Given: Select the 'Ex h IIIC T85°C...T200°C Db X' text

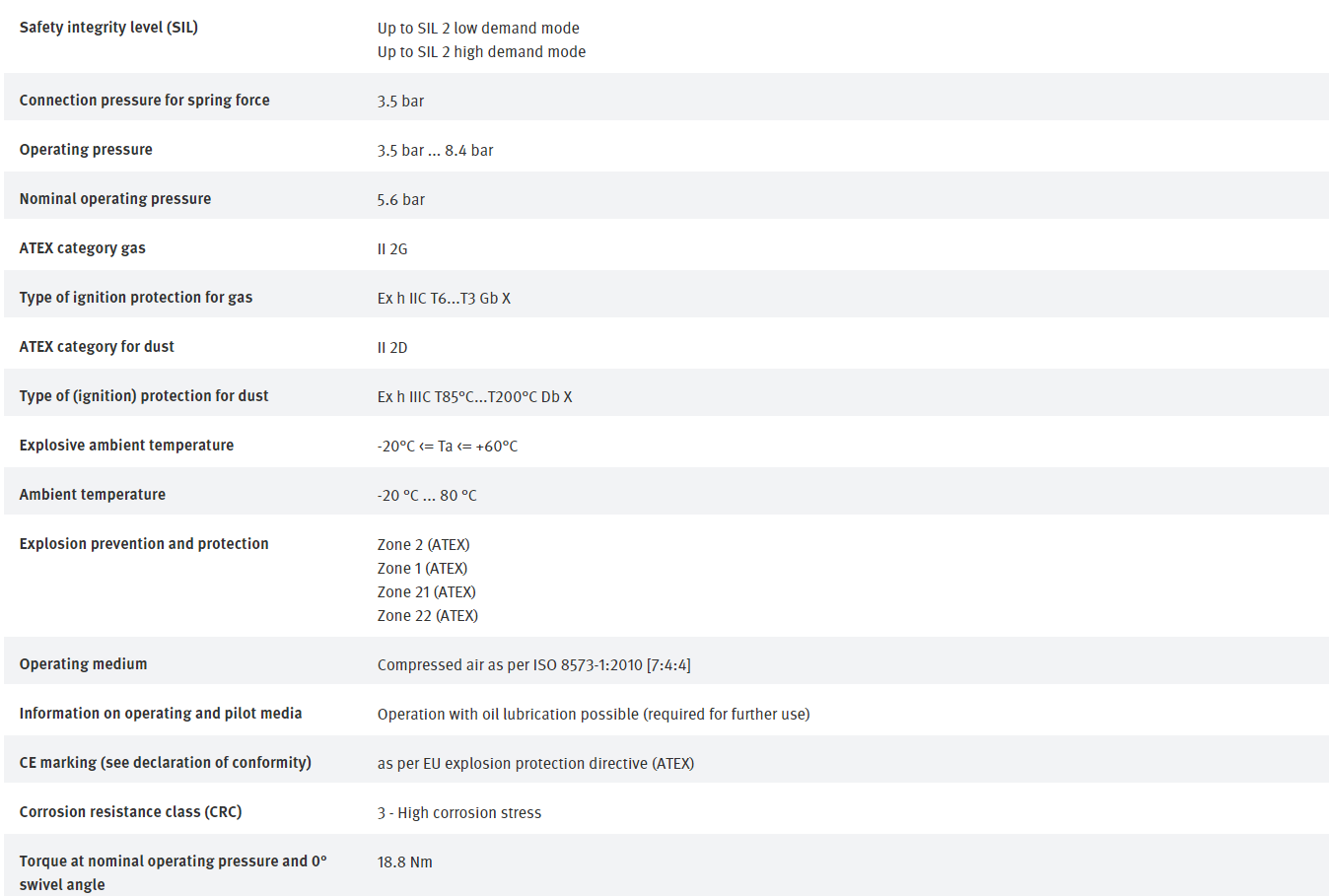Looking at the screenshot, I should coord(474,397).
